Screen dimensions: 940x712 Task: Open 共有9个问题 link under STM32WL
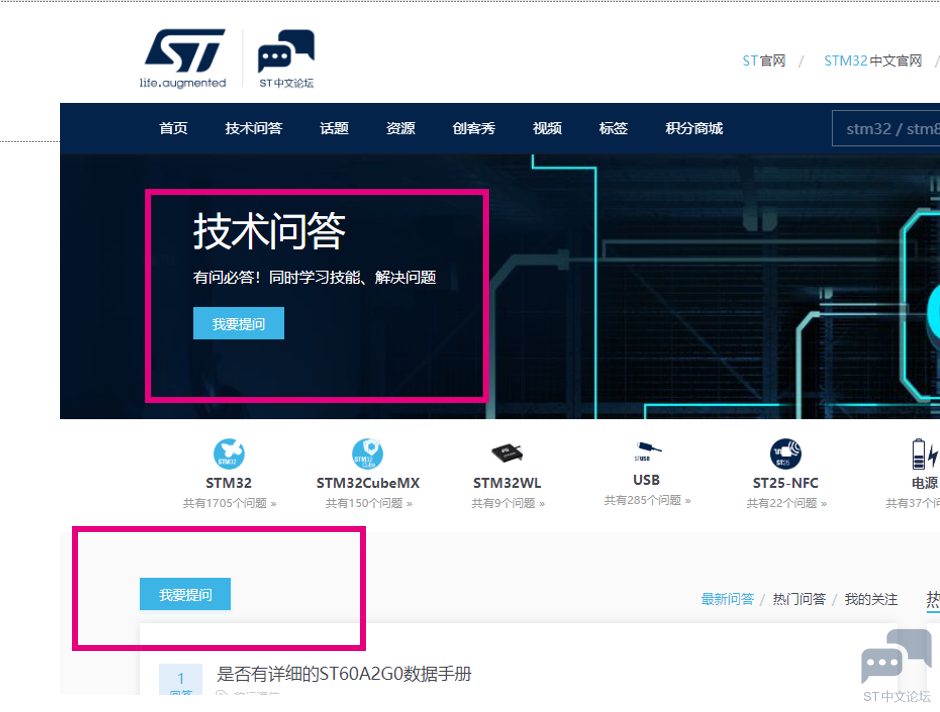[508, 503]
